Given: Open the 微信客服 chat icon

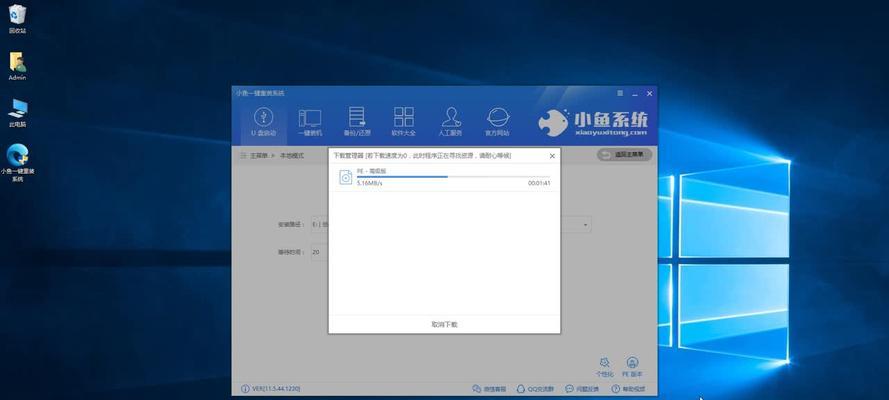Looking at the screenshot, I should [476, 389].
